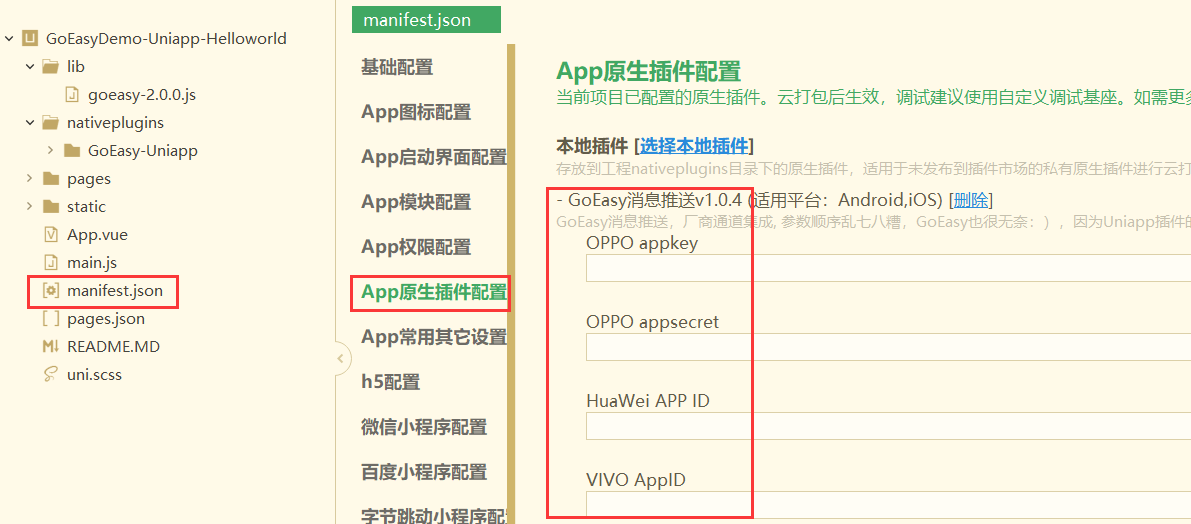Open the 百度小程序配置 section
This screenshot has height=524, width=1191.
coord(424,471)
